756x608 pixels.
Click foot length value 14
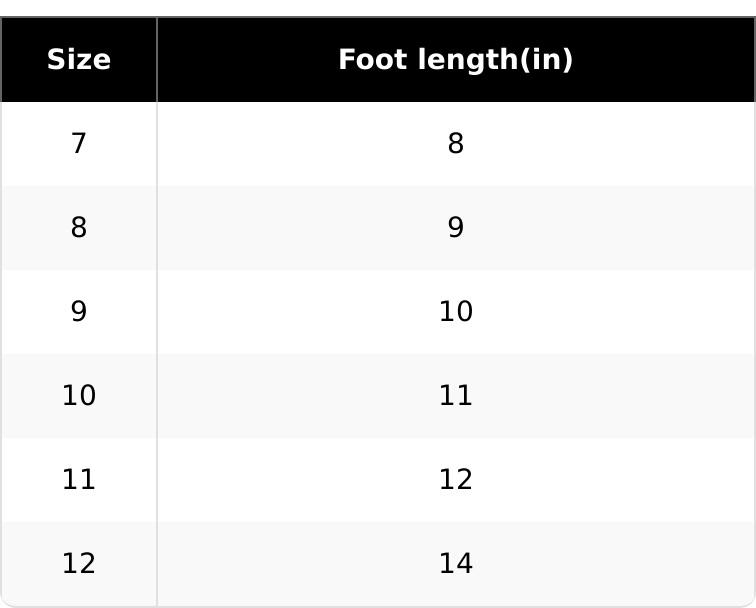(455, 564)
